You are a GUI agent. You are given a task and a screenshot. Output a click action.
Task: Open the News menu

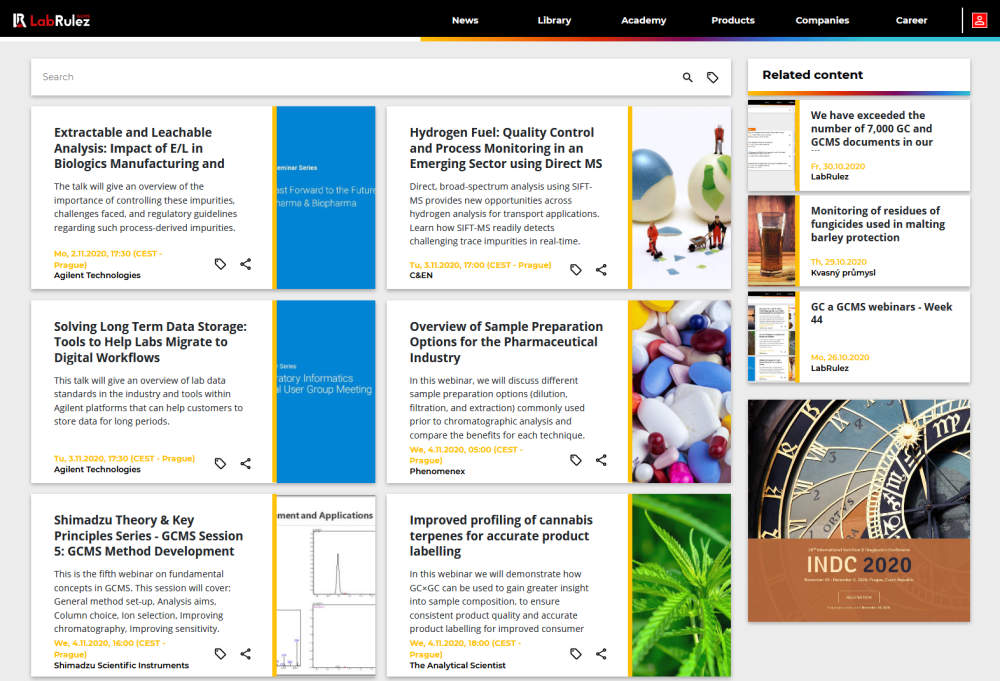465,20
